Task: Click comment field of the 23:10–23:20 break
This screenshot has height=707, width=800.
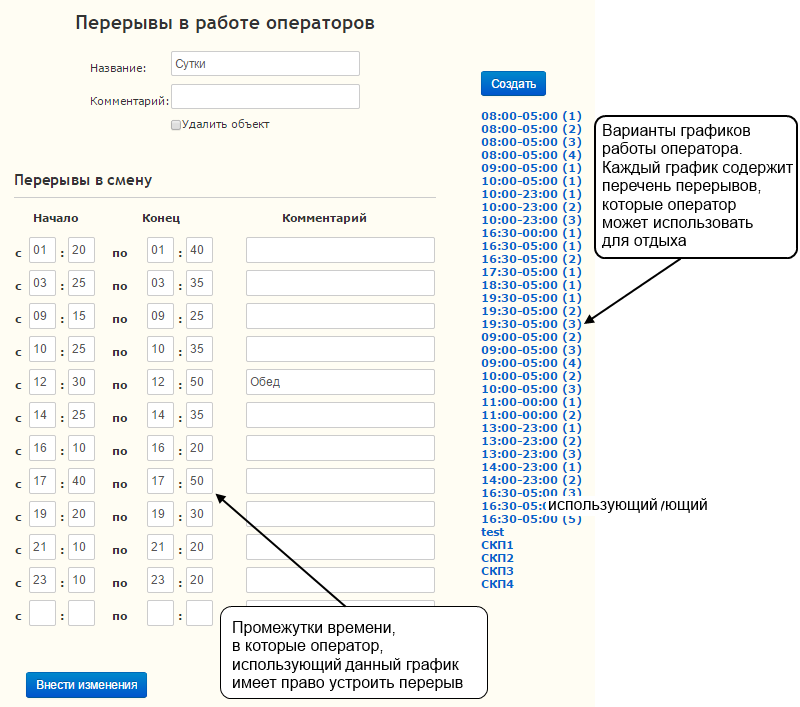Action: coord(340,580)
